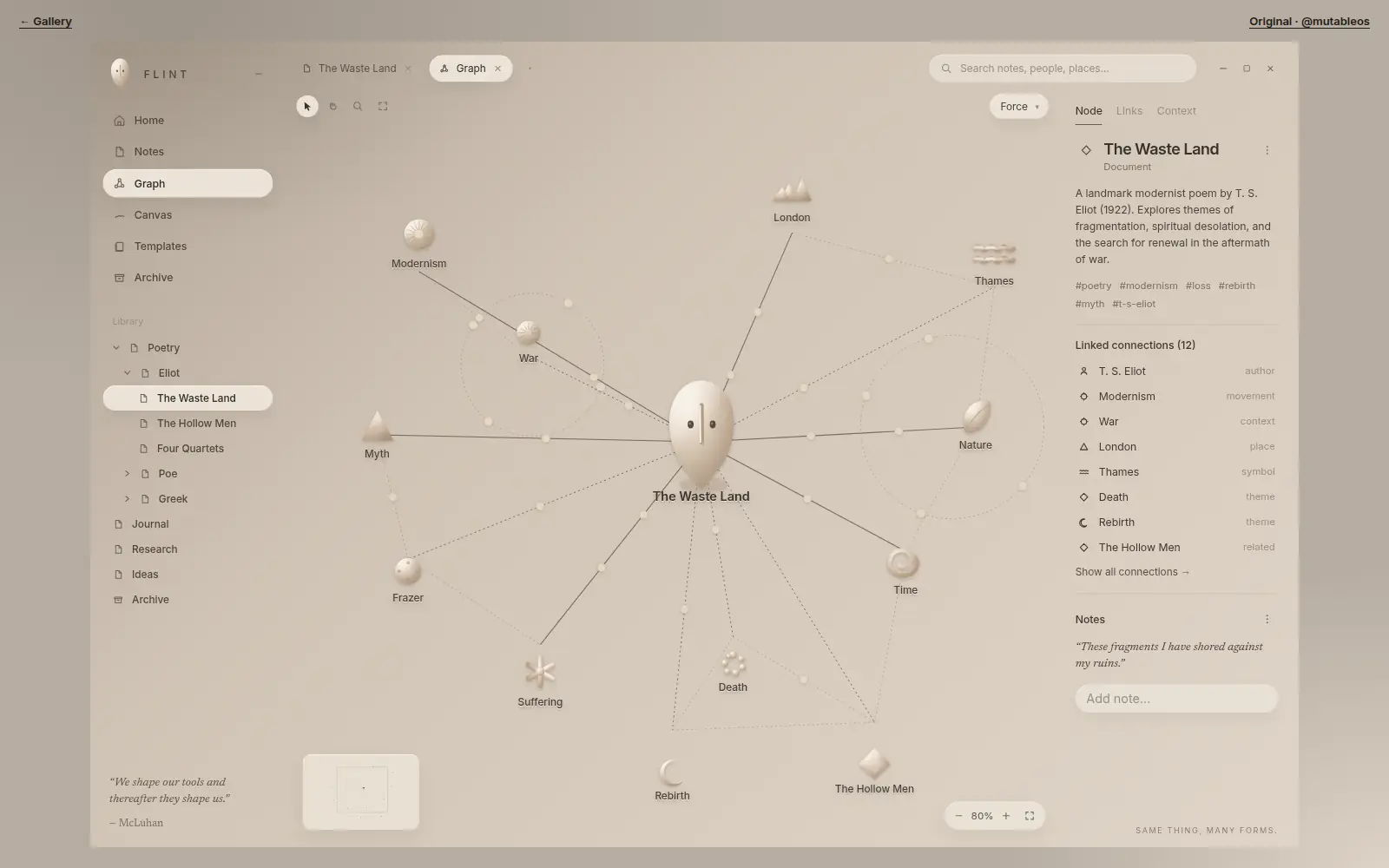This screenshot has height=868, width=1389.
Task: Click the magnifier search tool in graph toolbar
Action: point(358,107)
